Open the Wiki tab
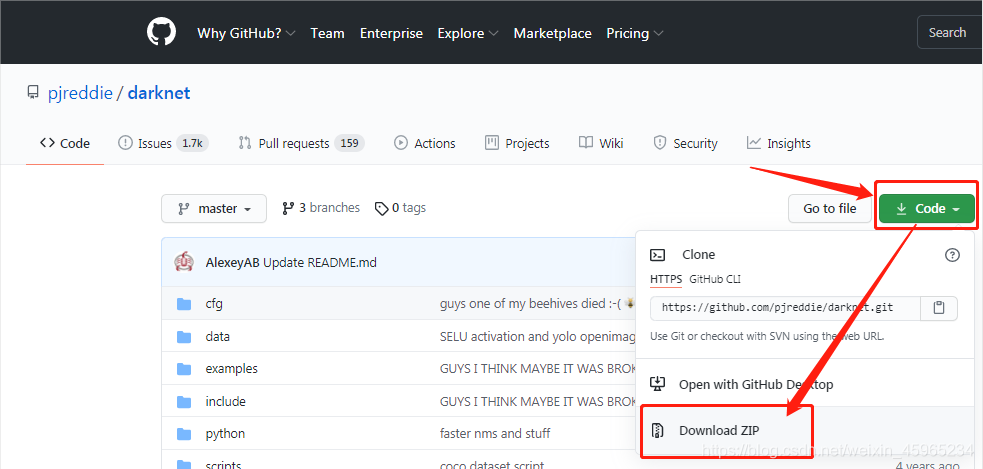Viewport: 983px width, 469px height. pyautogui.click(x=601, y=143)
